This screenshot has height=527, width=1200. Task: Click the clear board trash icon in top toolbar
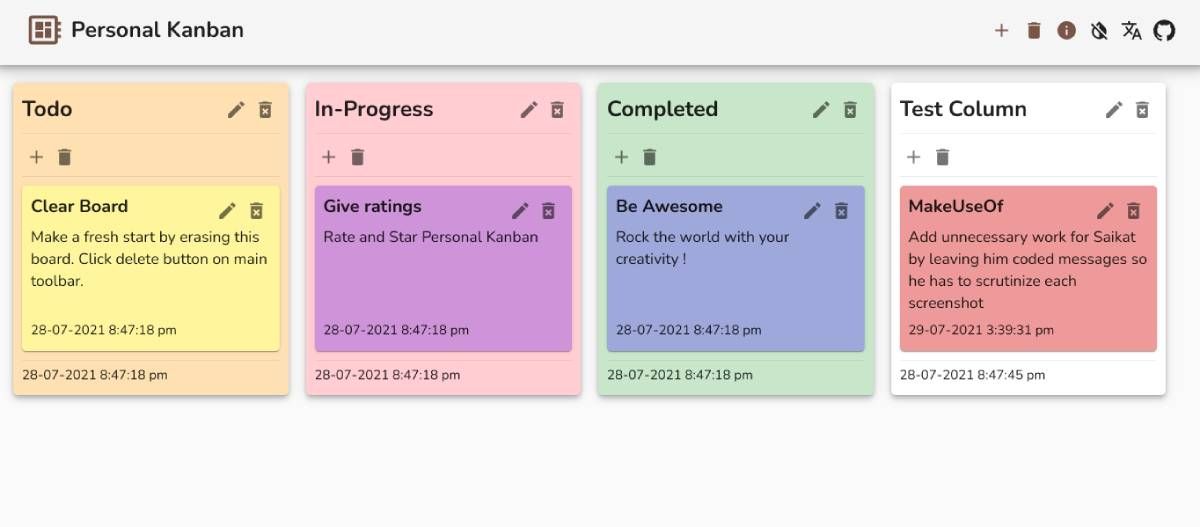coord(1034,30)
